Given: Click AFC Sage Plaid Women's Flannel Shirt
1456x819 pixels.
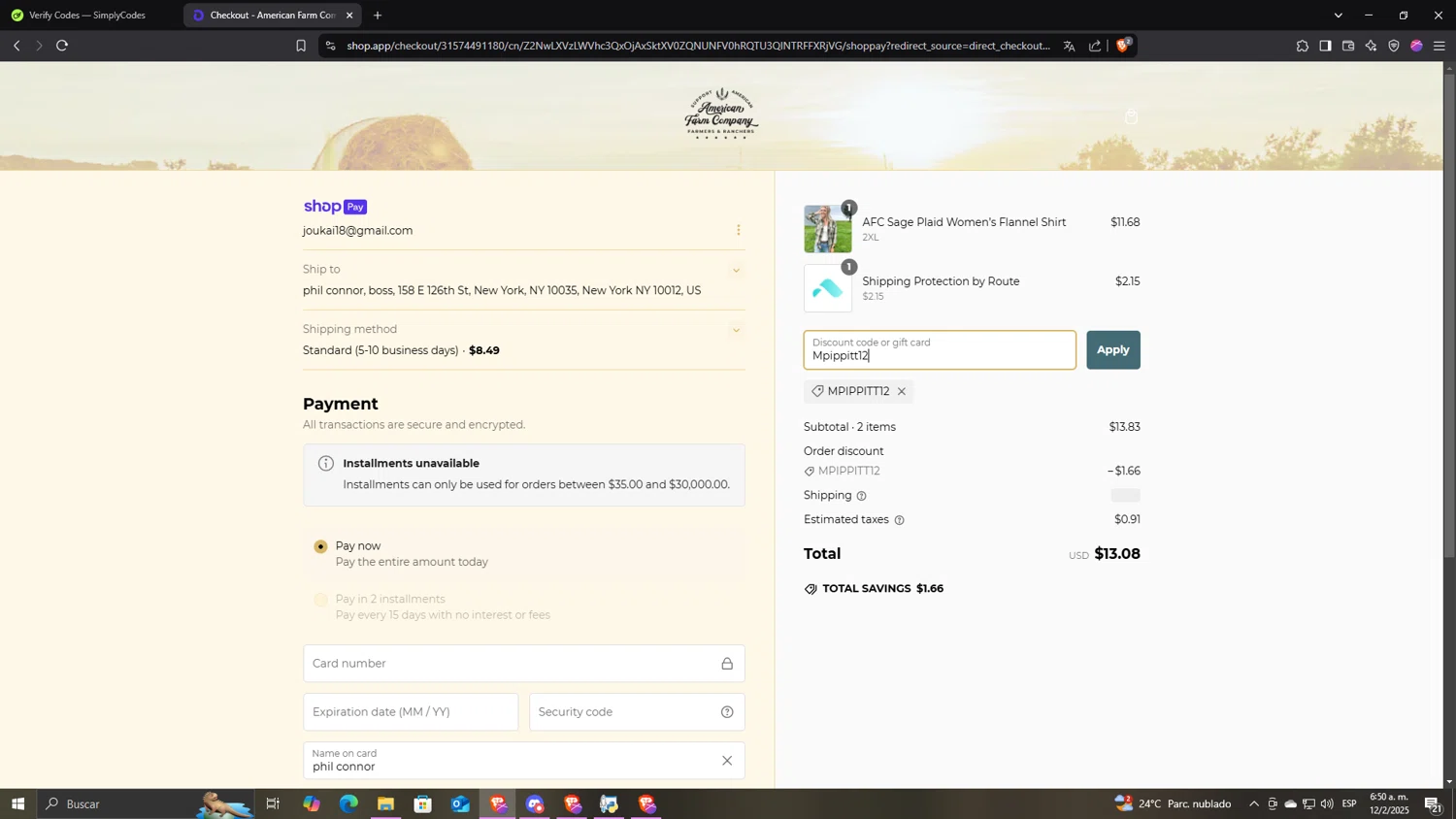Looking at the screenshot, I should 964,222.
